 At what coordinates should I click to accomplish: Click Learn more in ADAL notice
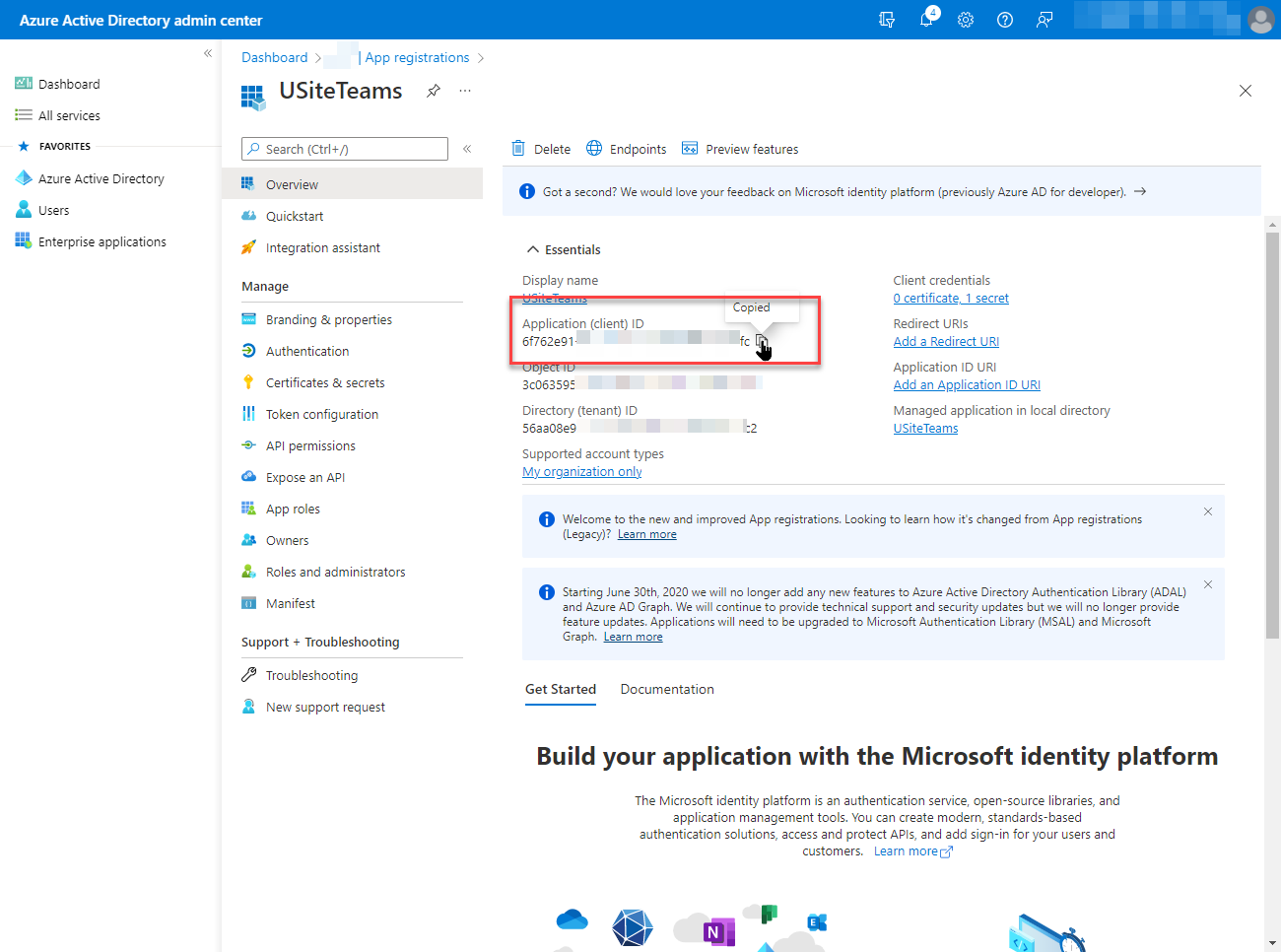coord(634,637)
